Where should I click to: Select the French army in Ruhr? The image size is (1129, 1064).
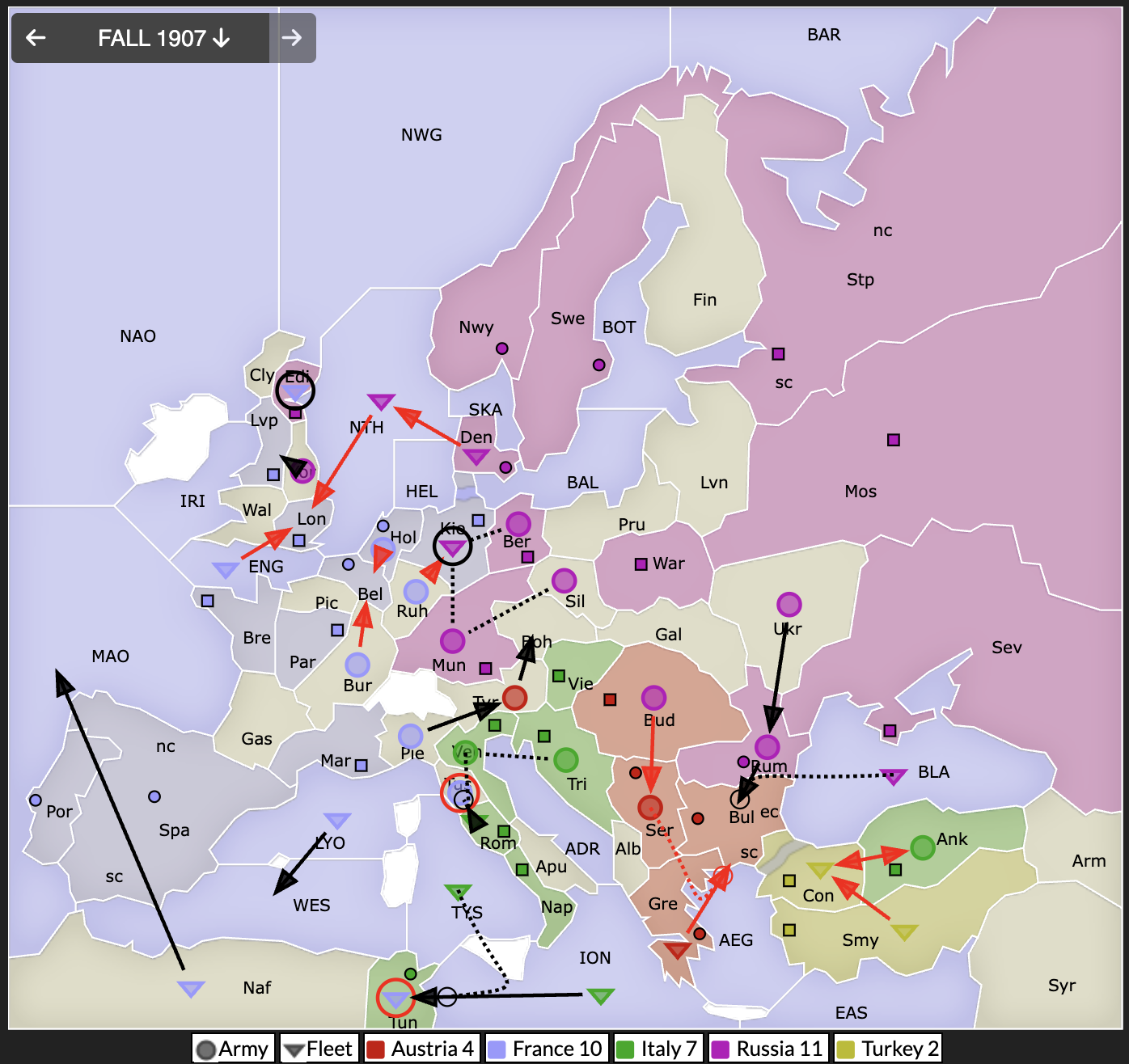pos(416,592)
